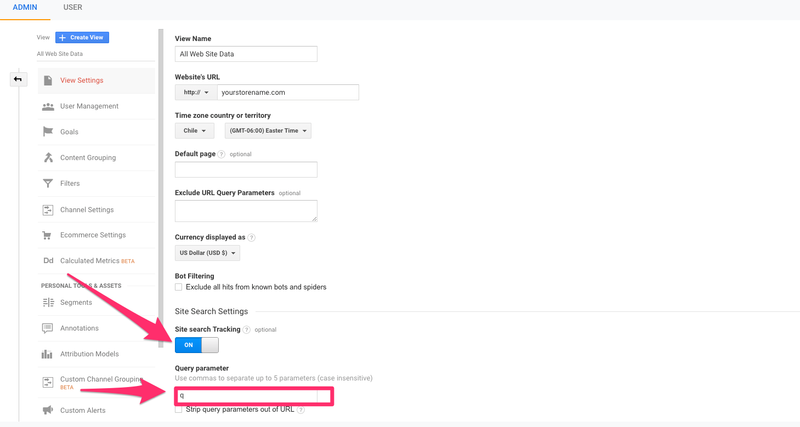
Task: Click the Ecommerce Settings cart icon
Action: click(x=47, y=235)
